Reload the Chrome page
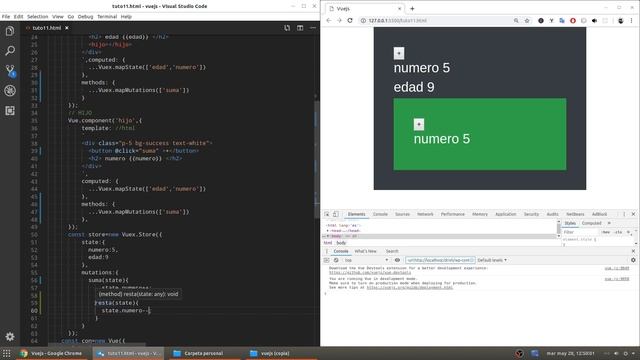 click(350, 20)
